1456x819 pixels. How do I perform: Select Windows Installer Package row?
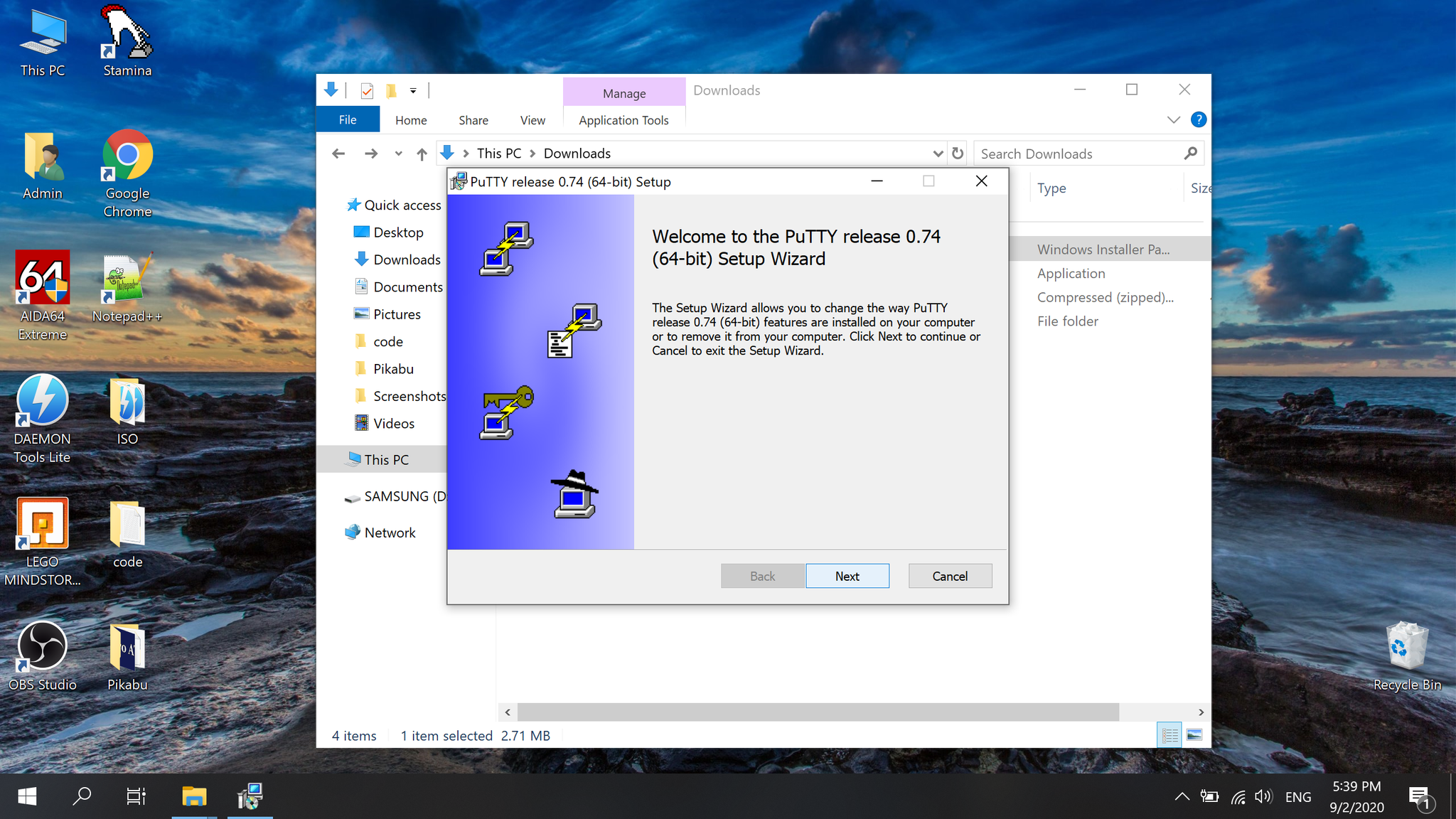click(x=1110, y=250)
